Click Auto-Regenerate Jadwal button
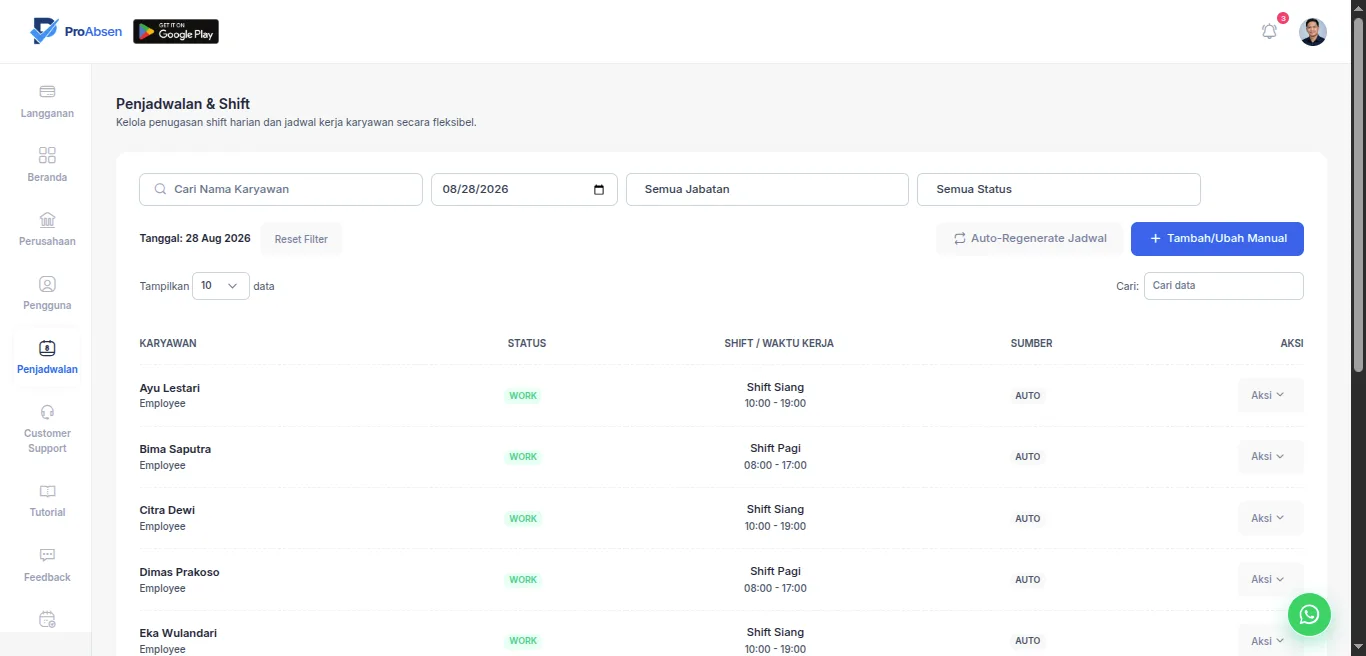The height and width of the screenshot is (656, 1366). (x=1030, y=239)
